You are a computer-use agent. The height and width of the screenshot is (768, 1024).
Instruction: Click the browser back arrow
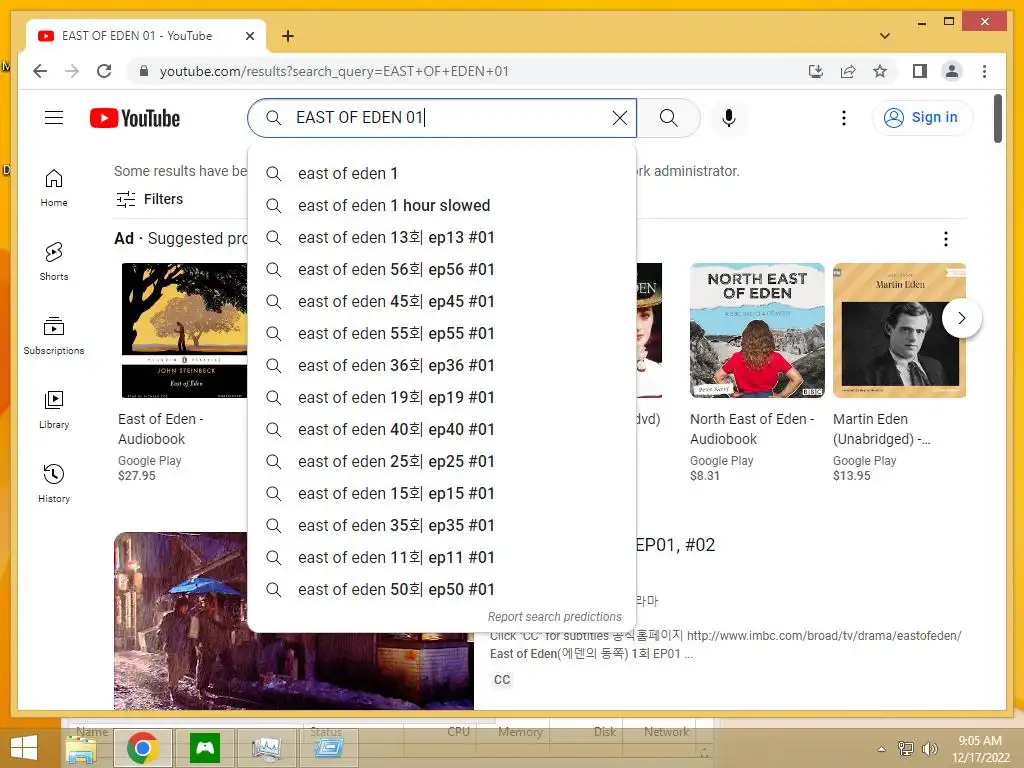(x=40, y=71)
